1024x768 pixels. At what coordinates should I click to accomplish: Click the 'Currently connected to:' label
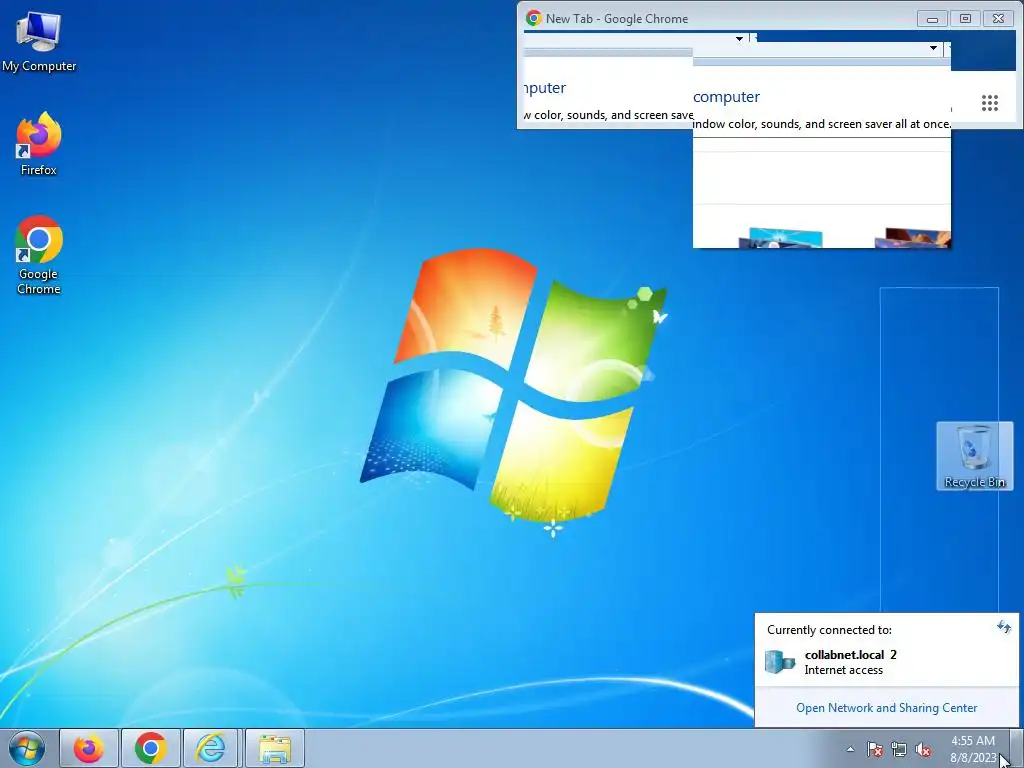click(x=829, y=630)
